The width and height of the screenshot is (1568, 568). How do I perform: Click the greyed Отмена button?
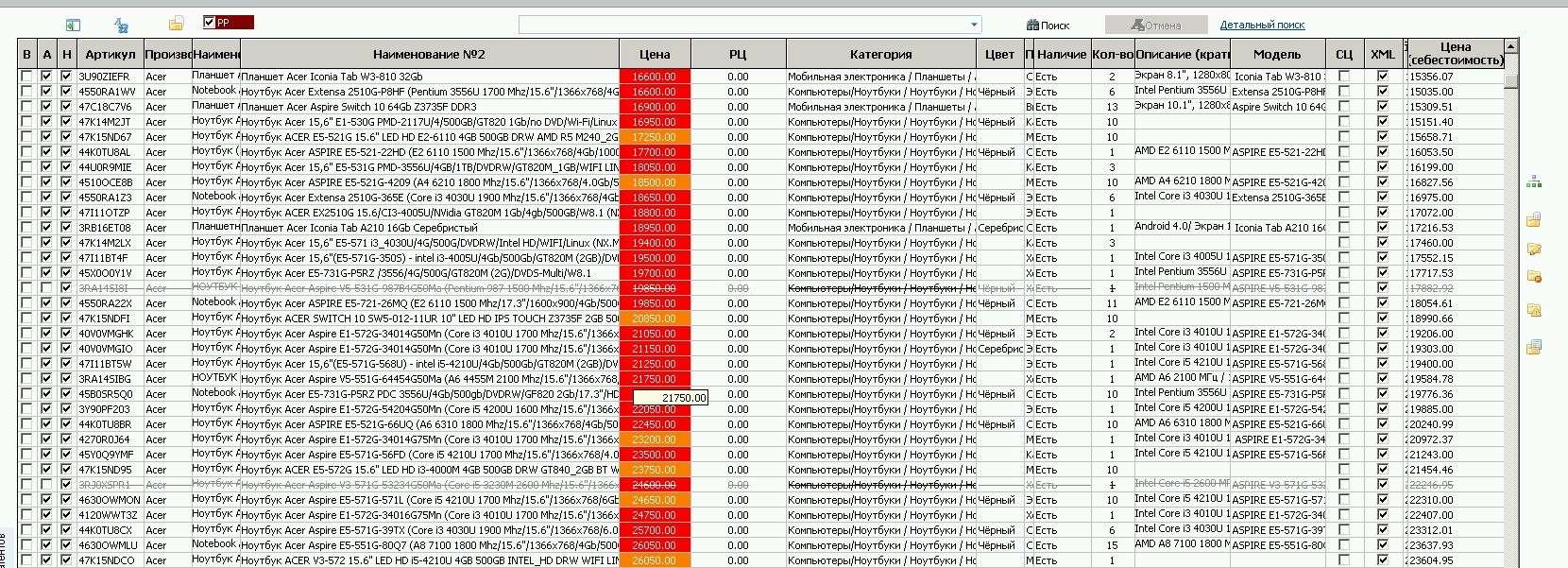(x=1156, y=26)
